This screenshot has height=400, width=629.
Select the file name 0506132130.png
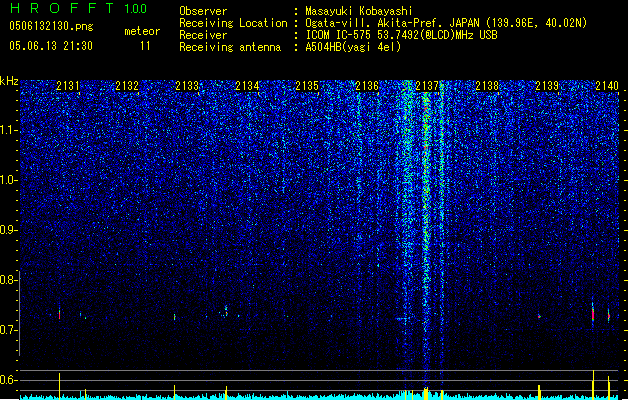(51, 26)
